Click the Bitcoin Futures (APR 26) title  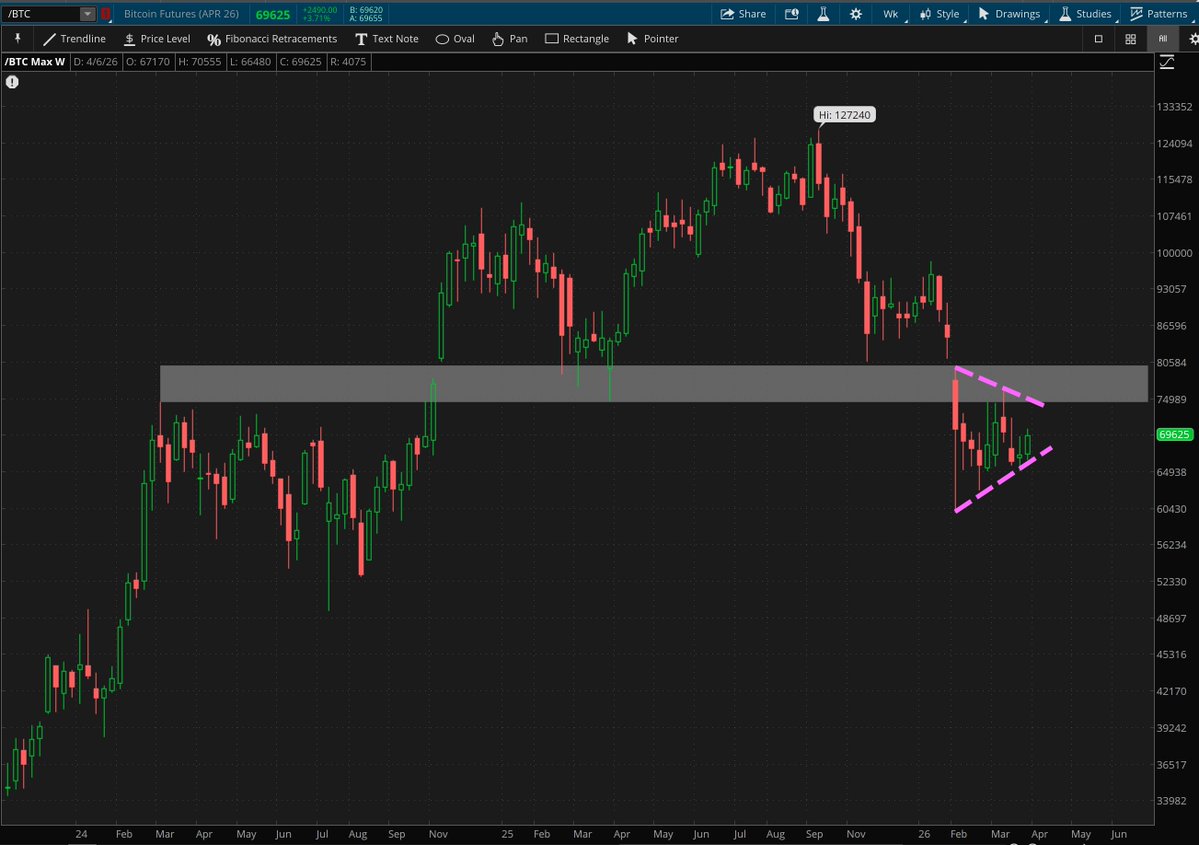click(181, 14)
